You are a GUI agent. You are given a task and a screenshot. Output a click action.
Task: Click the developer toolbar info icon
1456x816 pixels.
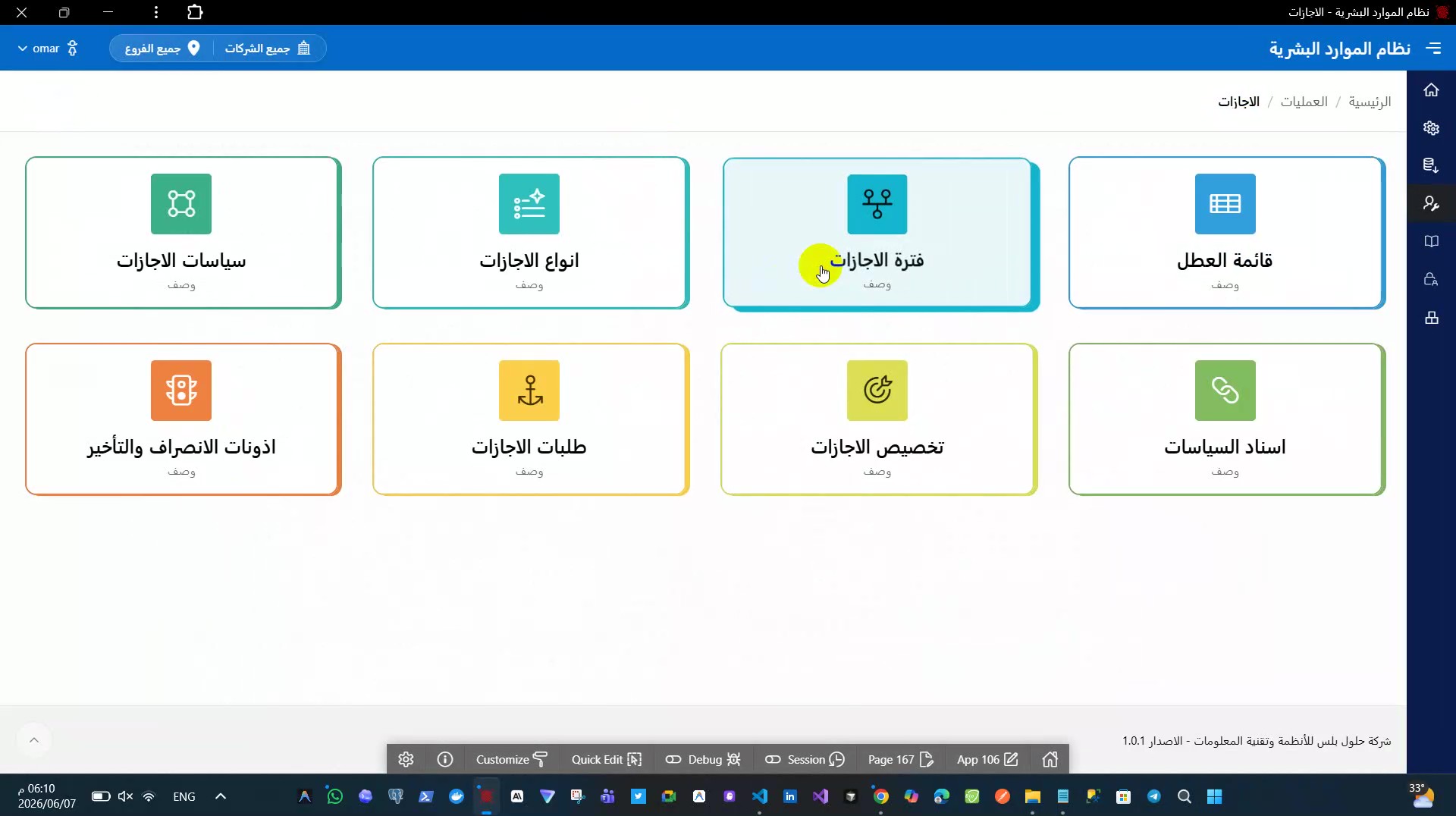click(x=445, y=759)
